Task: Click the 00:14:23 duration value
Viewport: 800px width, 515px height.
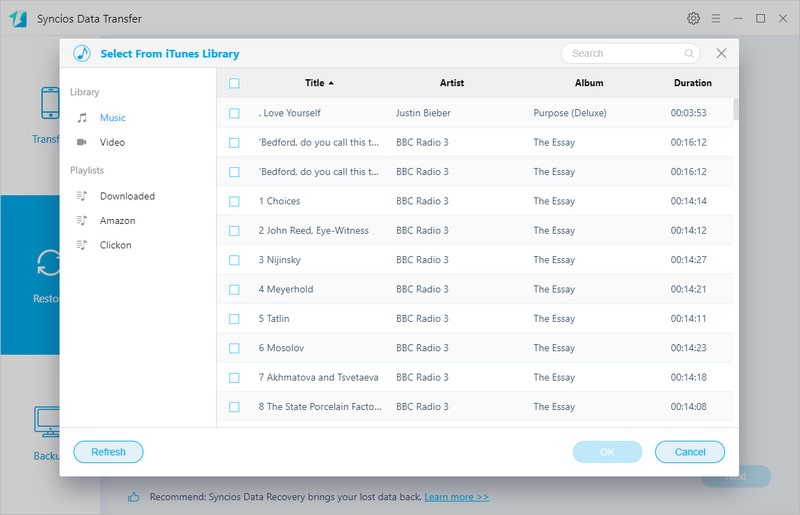Action: click(688, 348)
